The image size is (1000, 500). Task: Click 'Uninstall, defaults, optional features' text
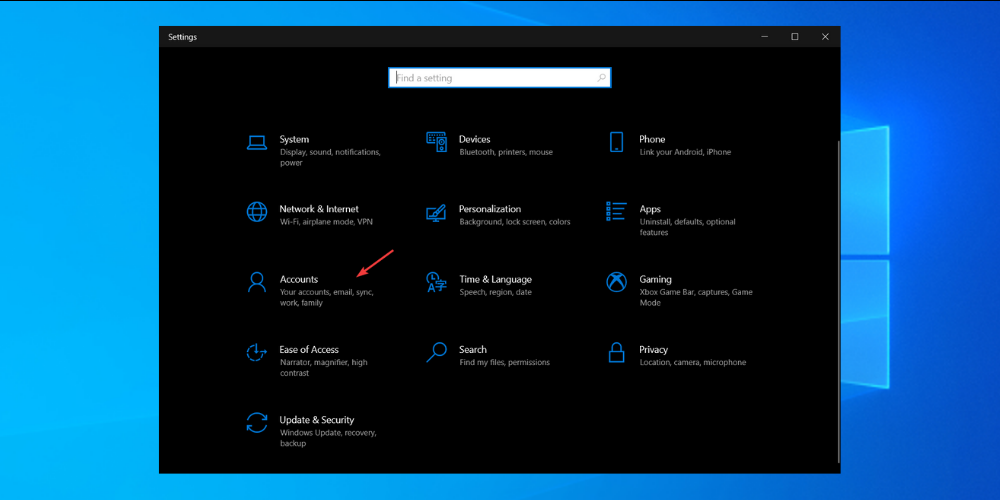[687, 227]
